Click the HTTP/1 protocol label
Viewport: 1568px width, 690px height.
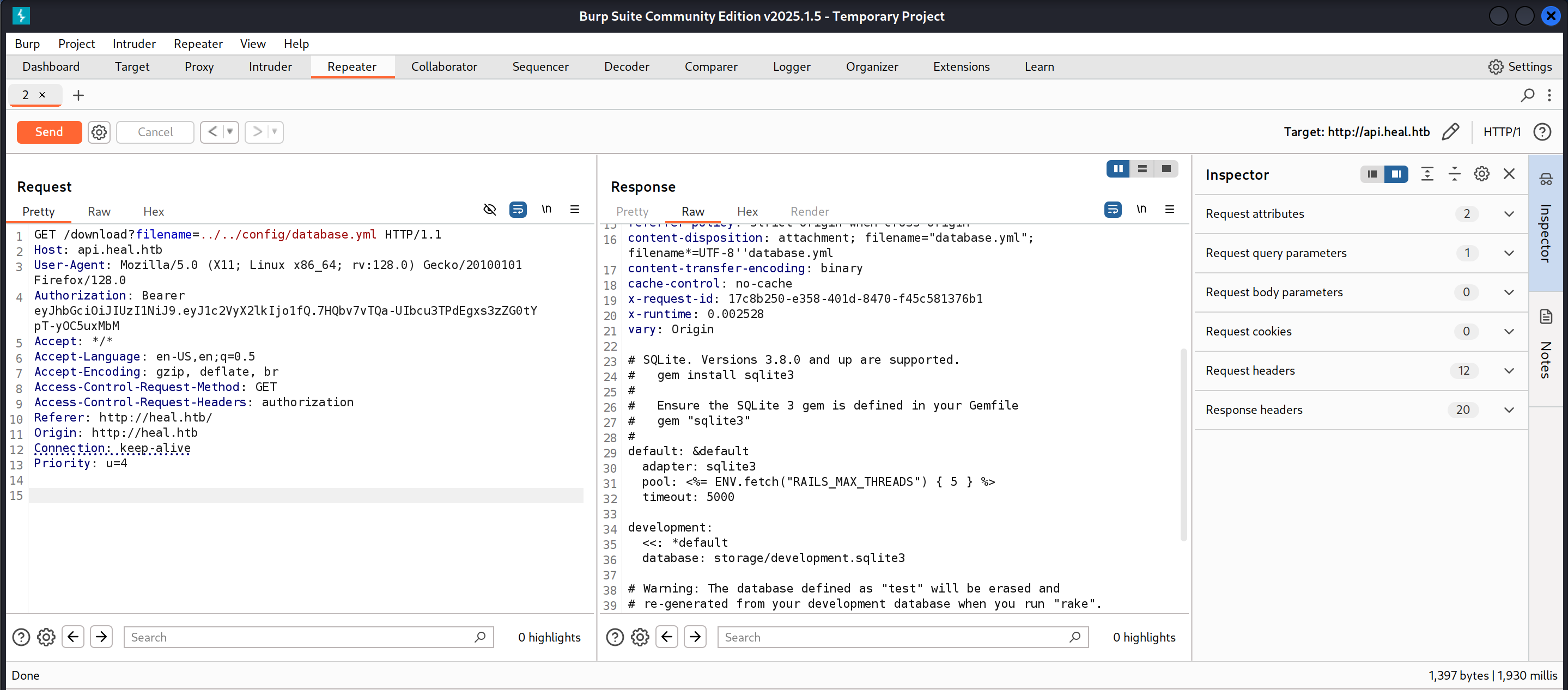click(x=1501, y=132)
